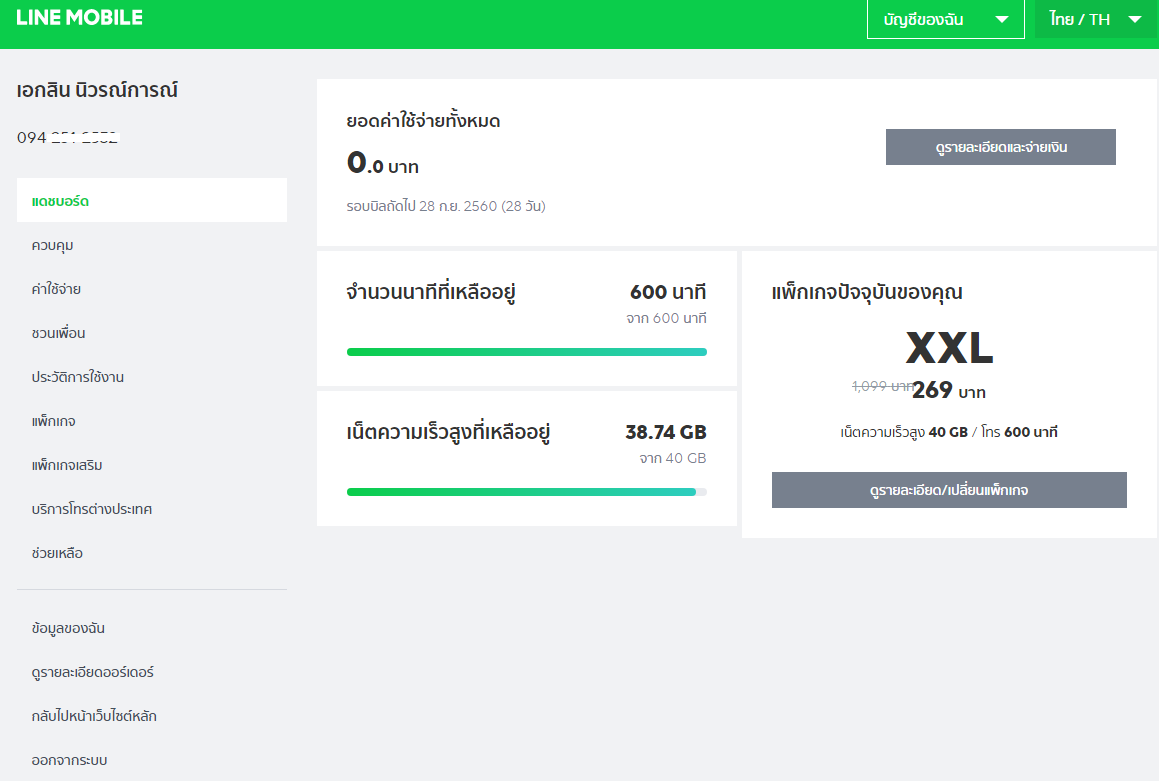1159x781 pixels.
Task: Click the phone number starting 094
Action: tap(68, 137)
